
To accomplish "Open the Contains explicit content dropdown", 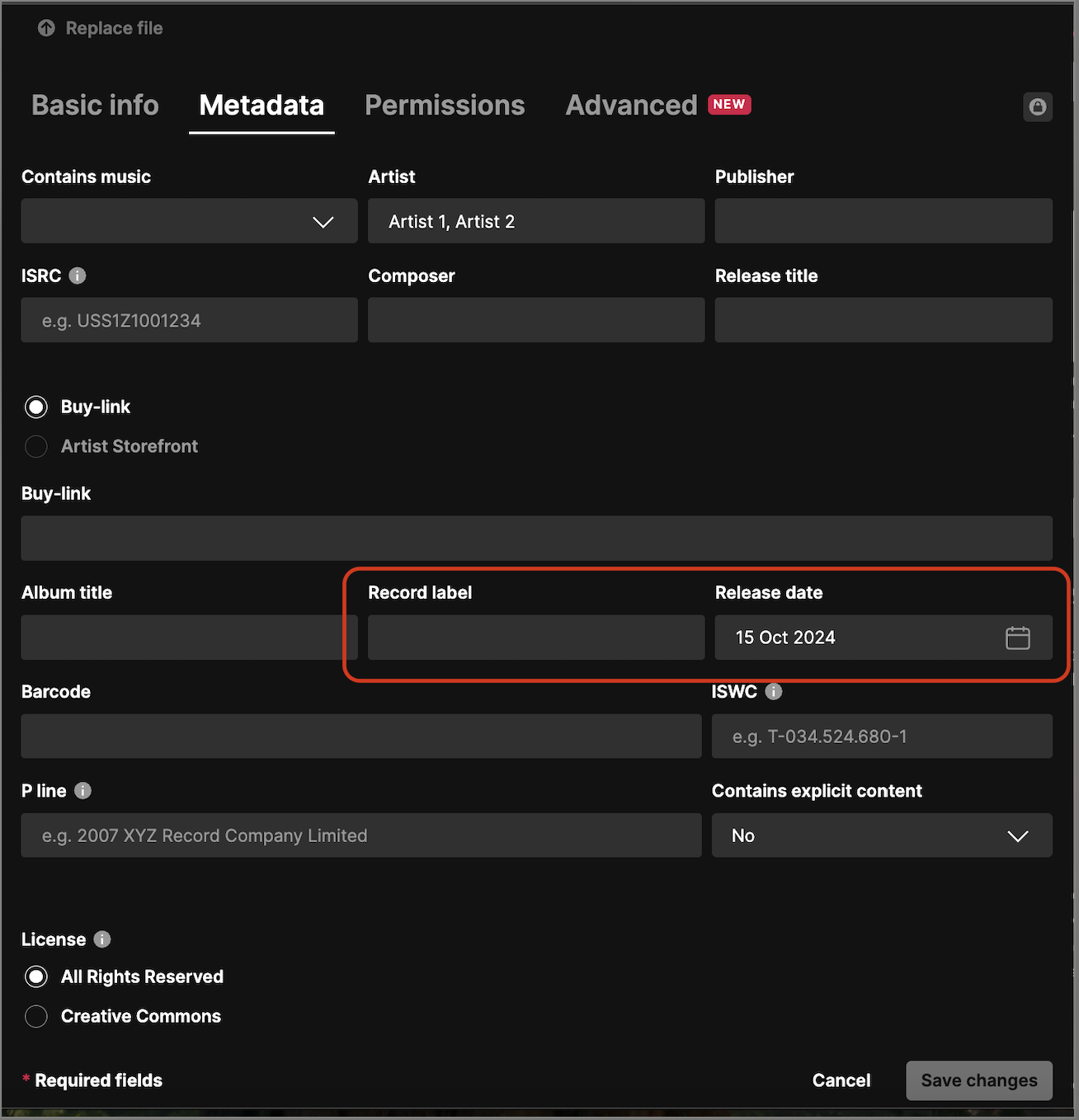I will click(881, 835).
